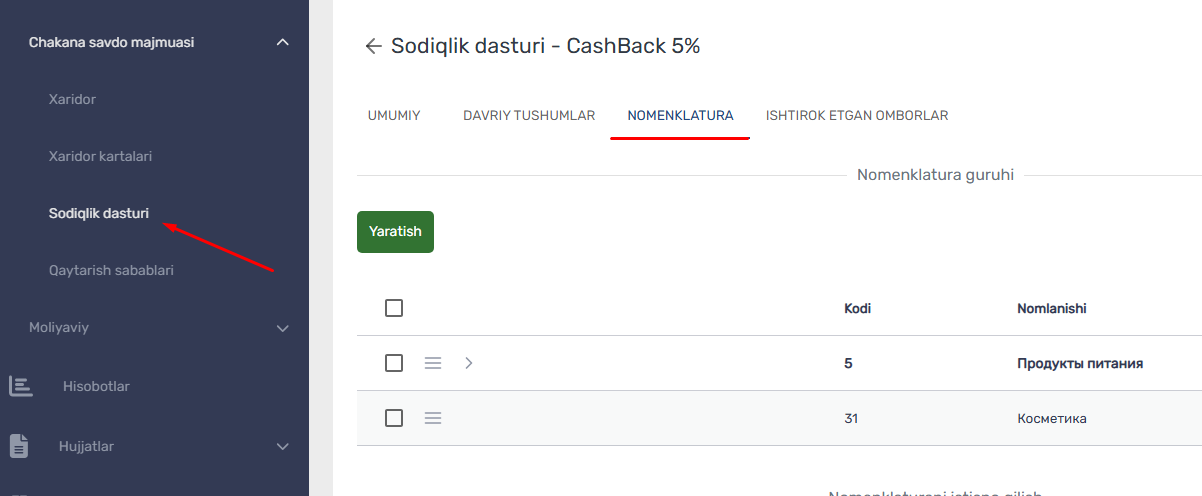
Task: Collapse the Chakana savdo majmuasi section
Action: click(282, 42)
